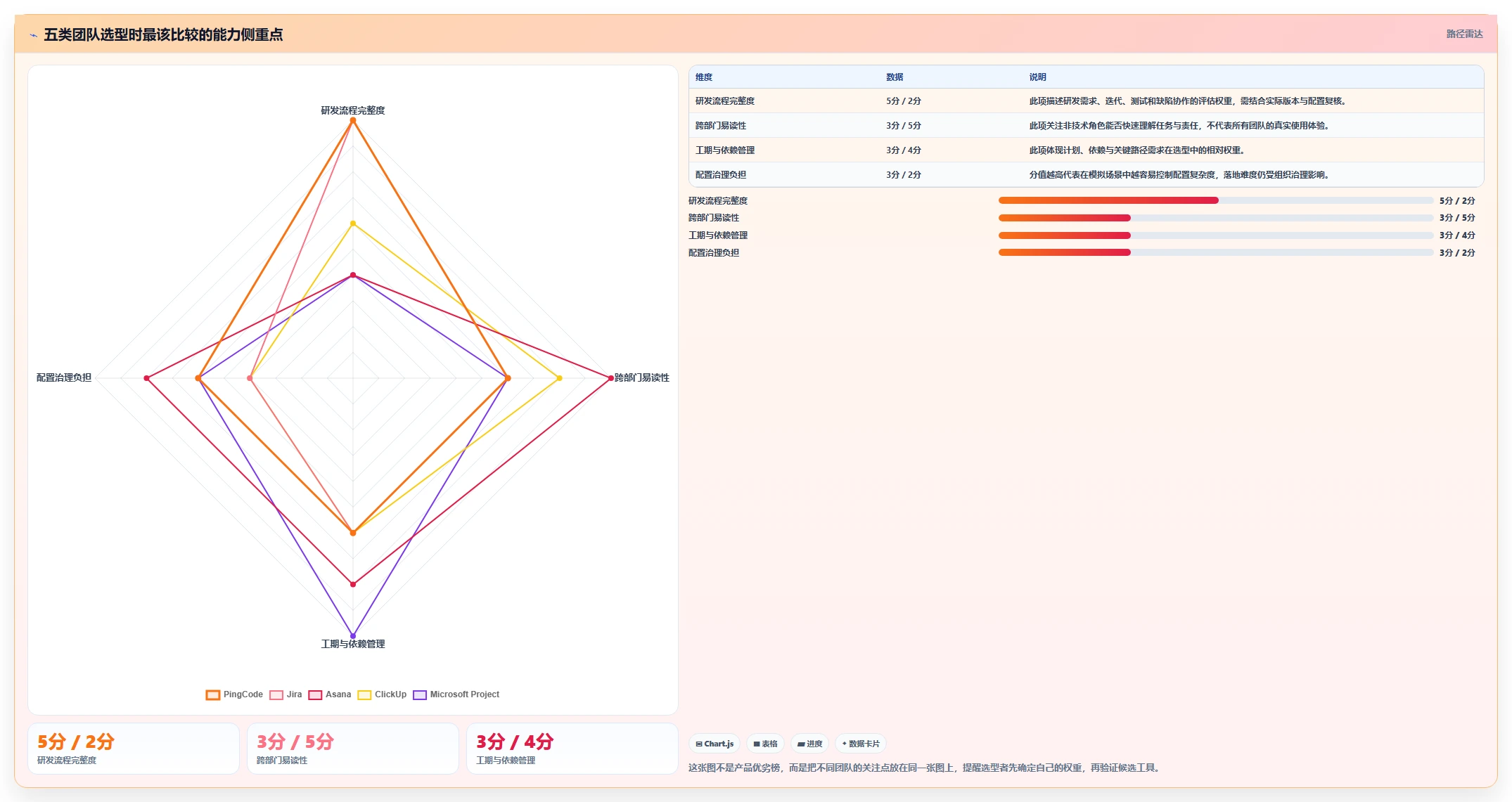Image resolution: width=1512 pixels, height=802 pixels.
Task: Click the 数据卡片 tag chip
Action: point(861,744)
